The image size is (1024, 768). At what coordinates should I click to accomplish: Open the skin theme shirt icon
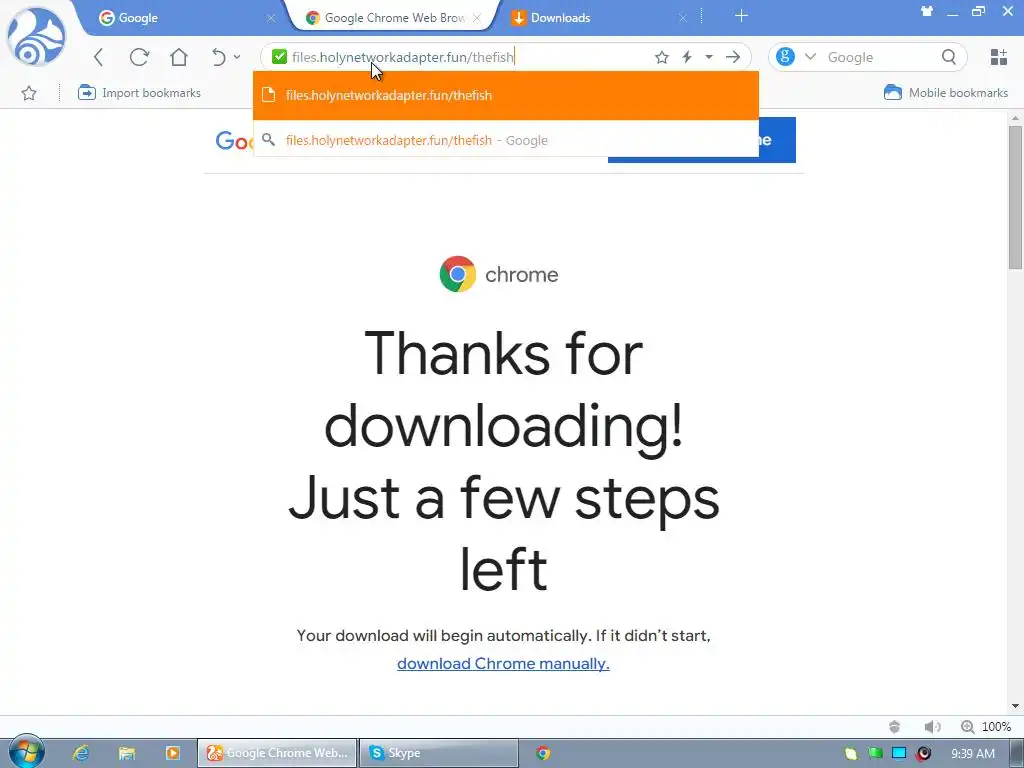coord(927,11)
